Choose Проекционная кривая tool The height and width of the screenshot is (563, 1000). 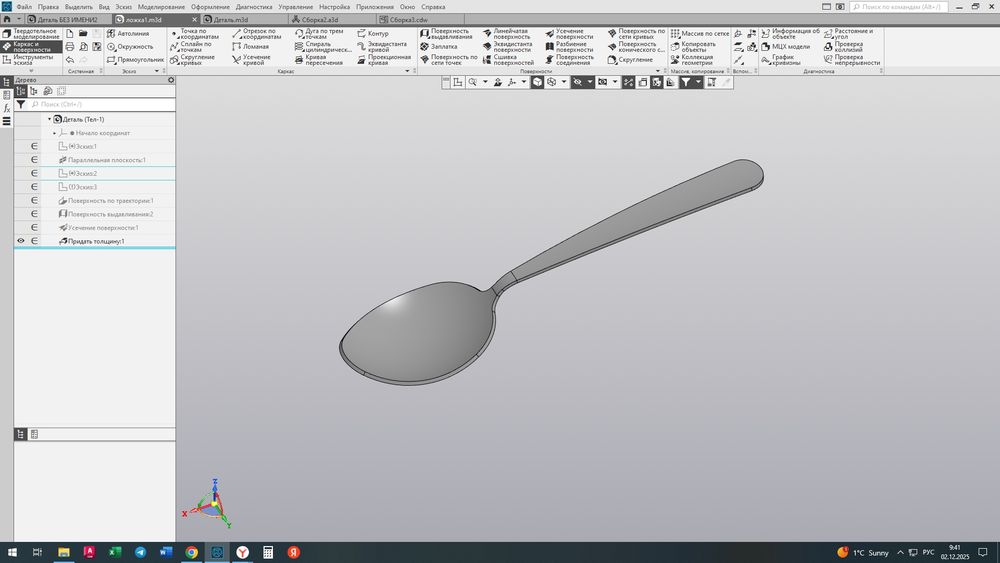(x=384, y=59)
